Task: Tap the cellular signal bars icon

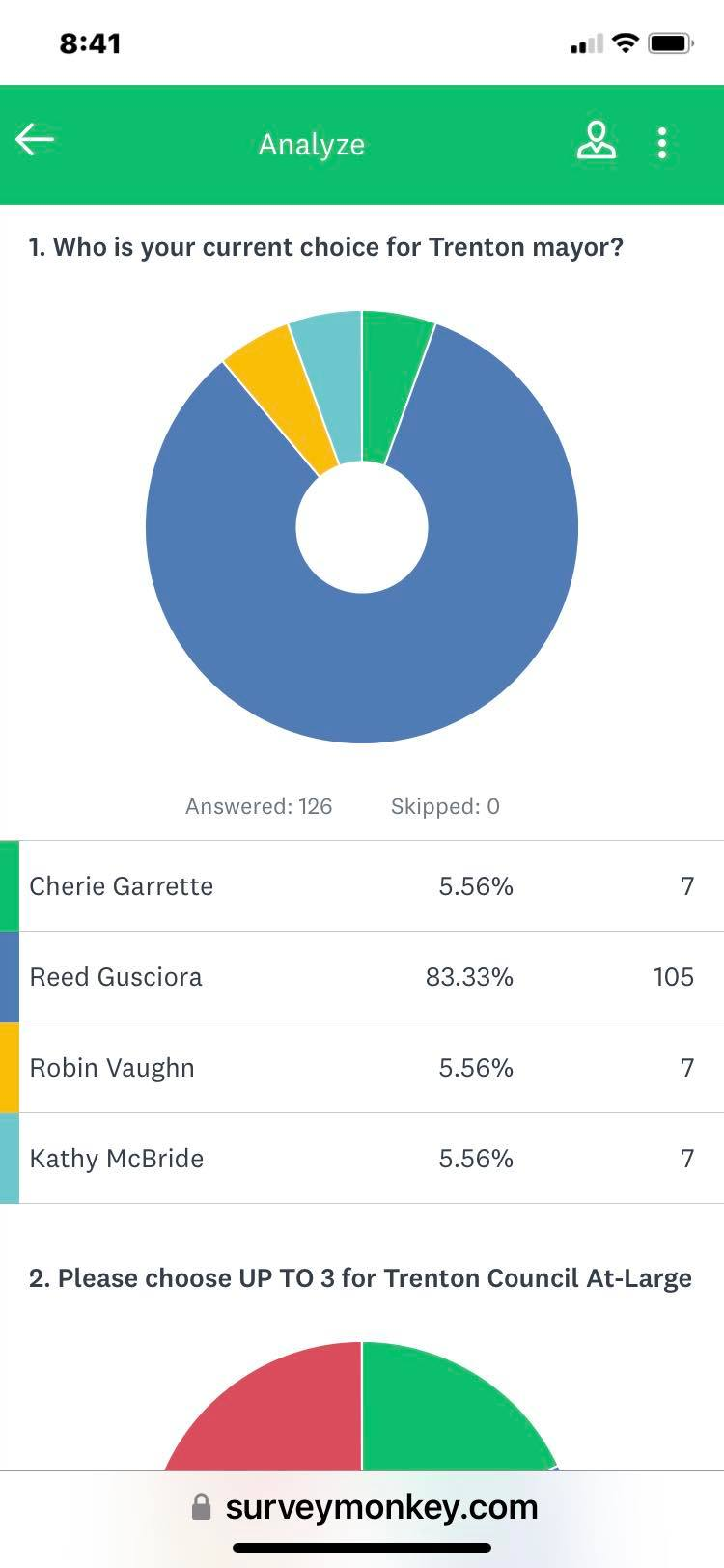Action: coord(587,43)
